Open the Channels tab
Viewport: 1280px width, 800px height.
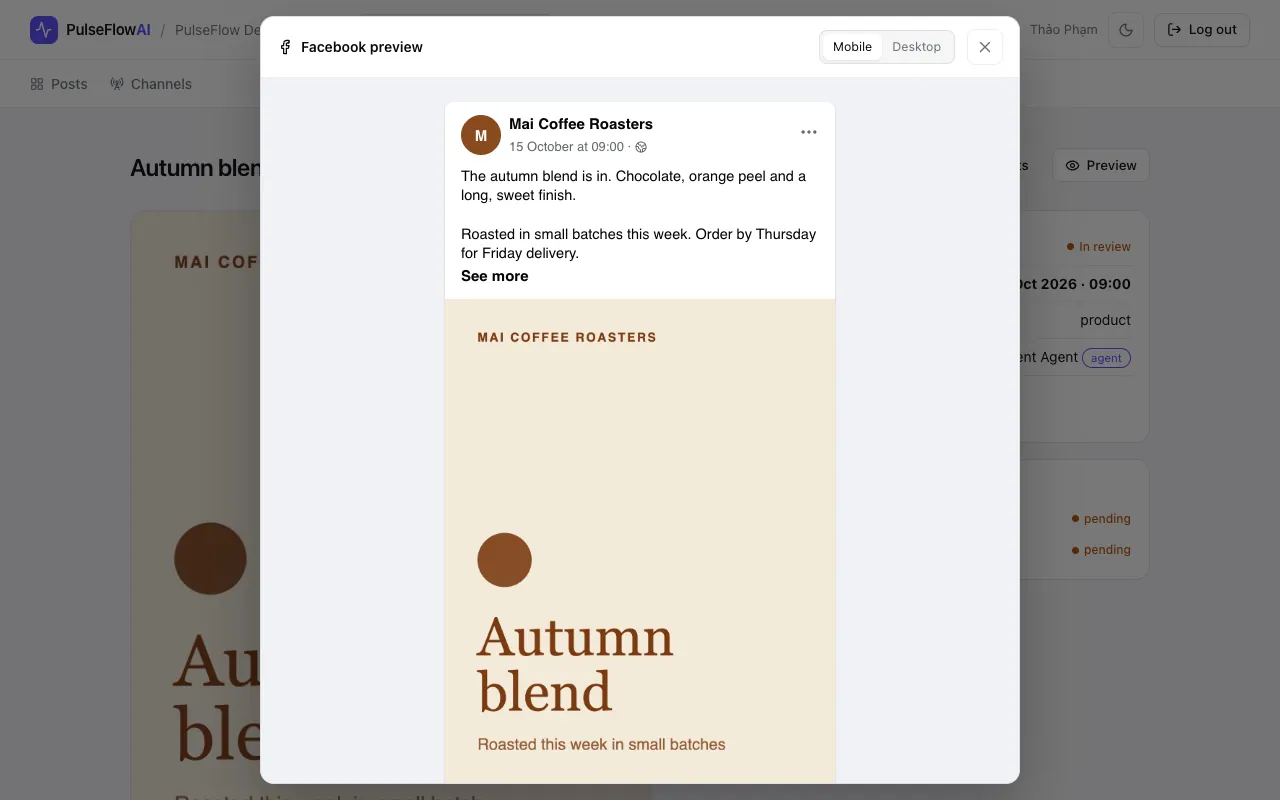tap(151, 84)
